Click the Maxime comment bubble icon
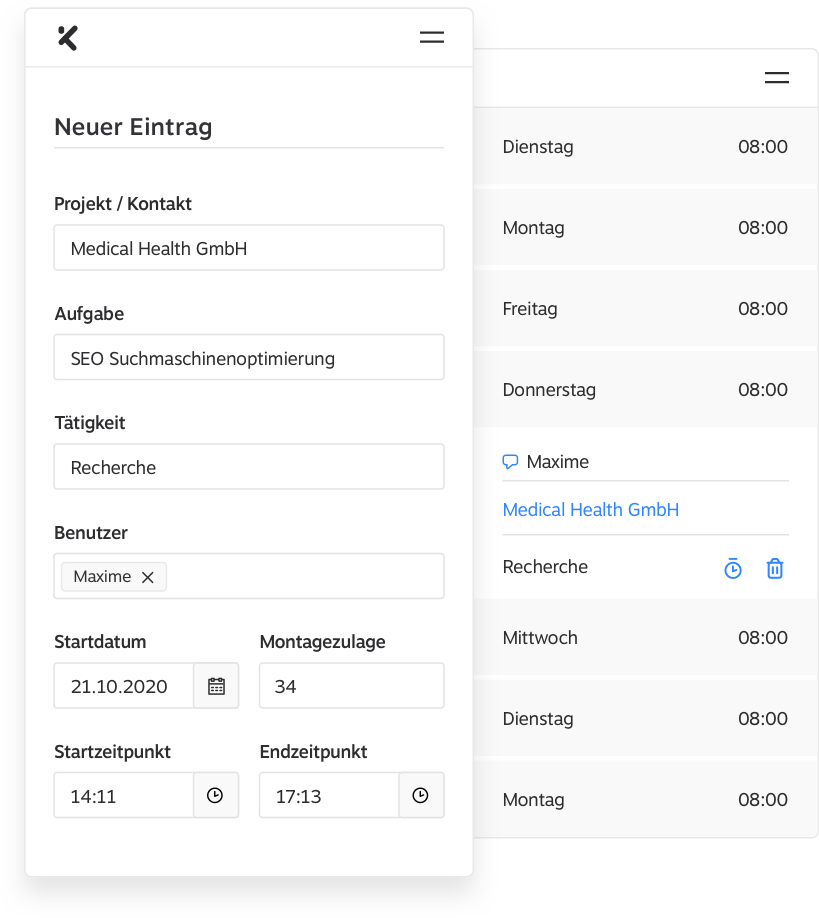Screen dimensions: 819x918 coord(510,462)
